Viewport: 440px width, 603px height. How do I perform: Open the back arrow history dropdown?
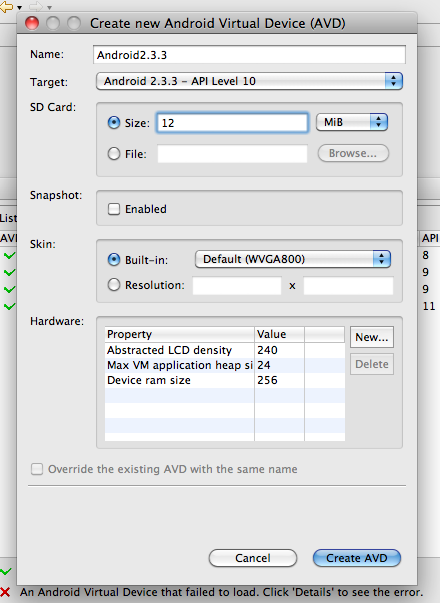coord(20,8)
